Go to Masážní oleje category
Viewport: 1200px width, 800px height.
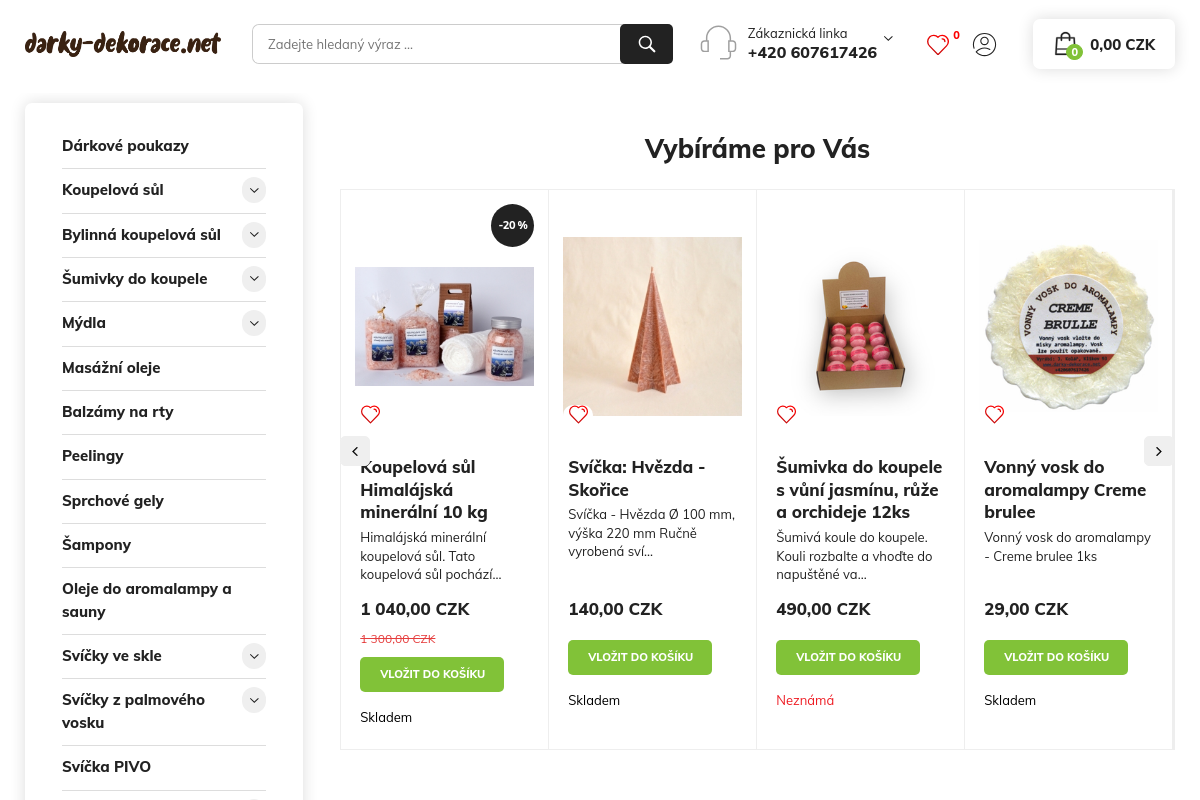pos(111,368)
